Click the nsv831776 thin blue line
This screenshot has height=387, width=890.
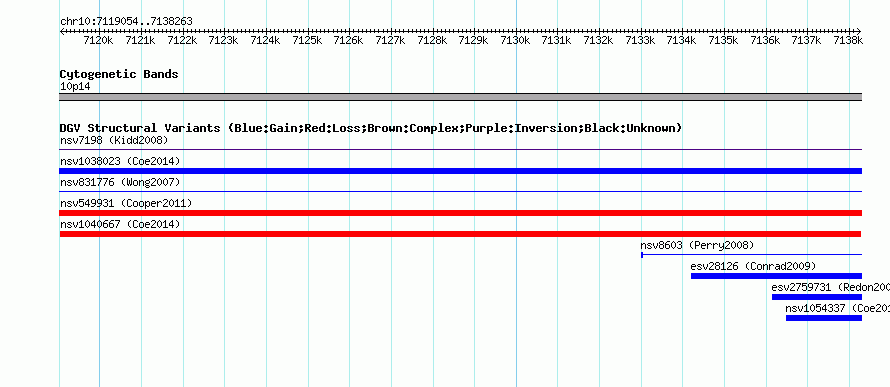coord(460,192)
